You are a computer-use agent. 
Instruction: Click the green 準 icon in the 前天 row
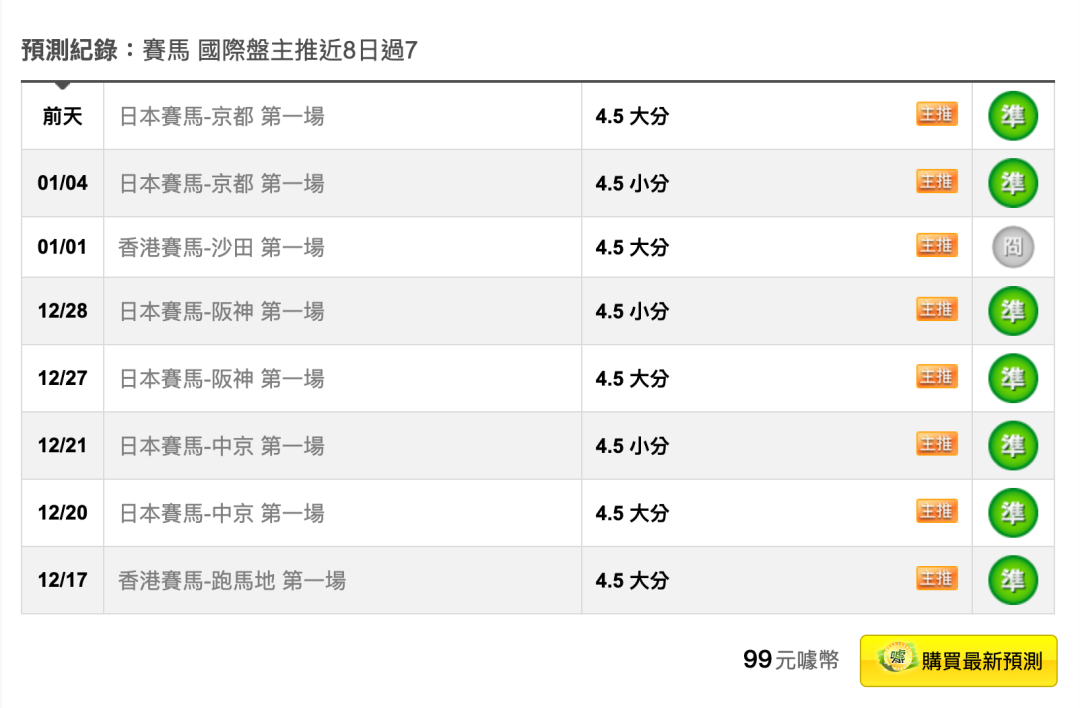[x=1013, y=116]
